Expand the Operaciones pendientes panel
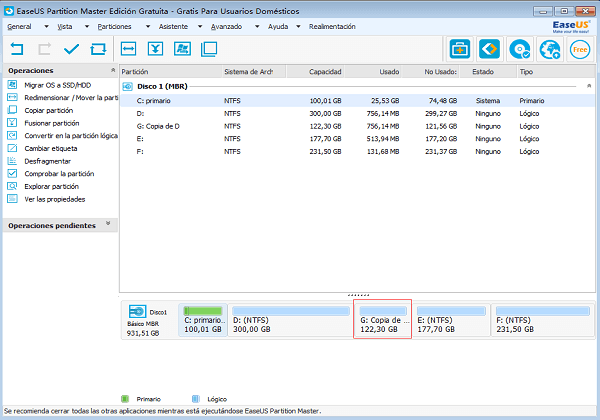 (x=106, y=225)
